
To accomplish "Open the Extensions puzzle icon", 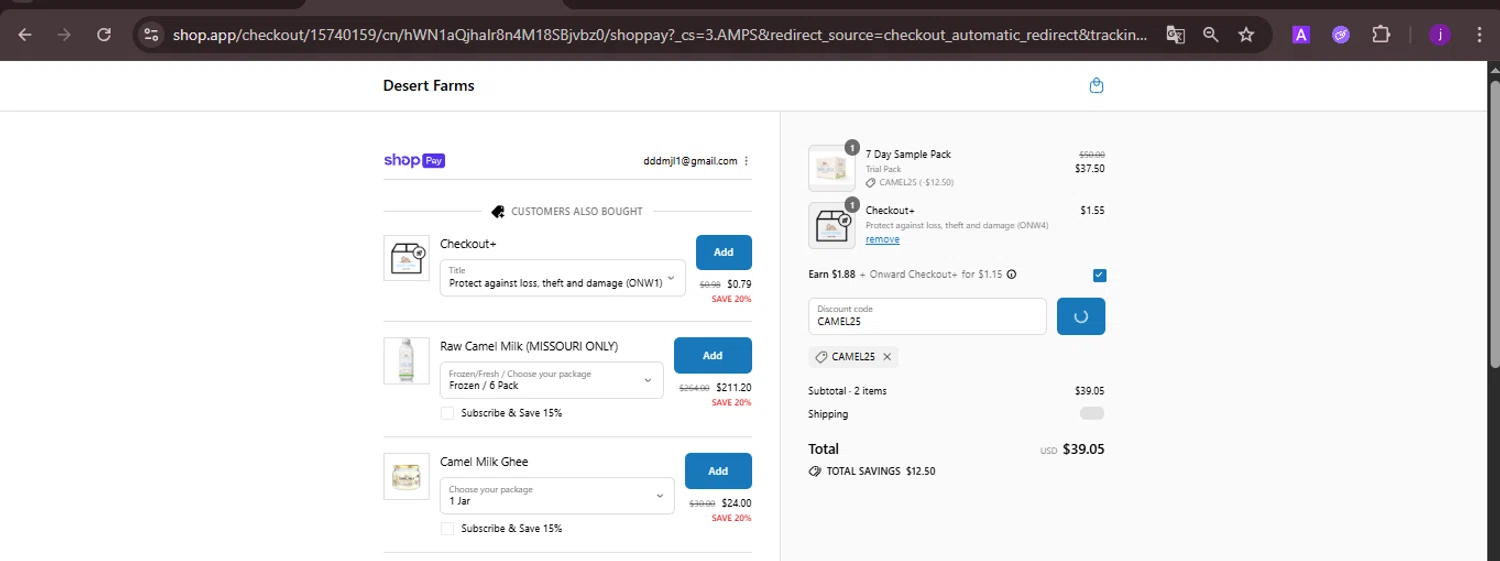I will [1381, 34].
